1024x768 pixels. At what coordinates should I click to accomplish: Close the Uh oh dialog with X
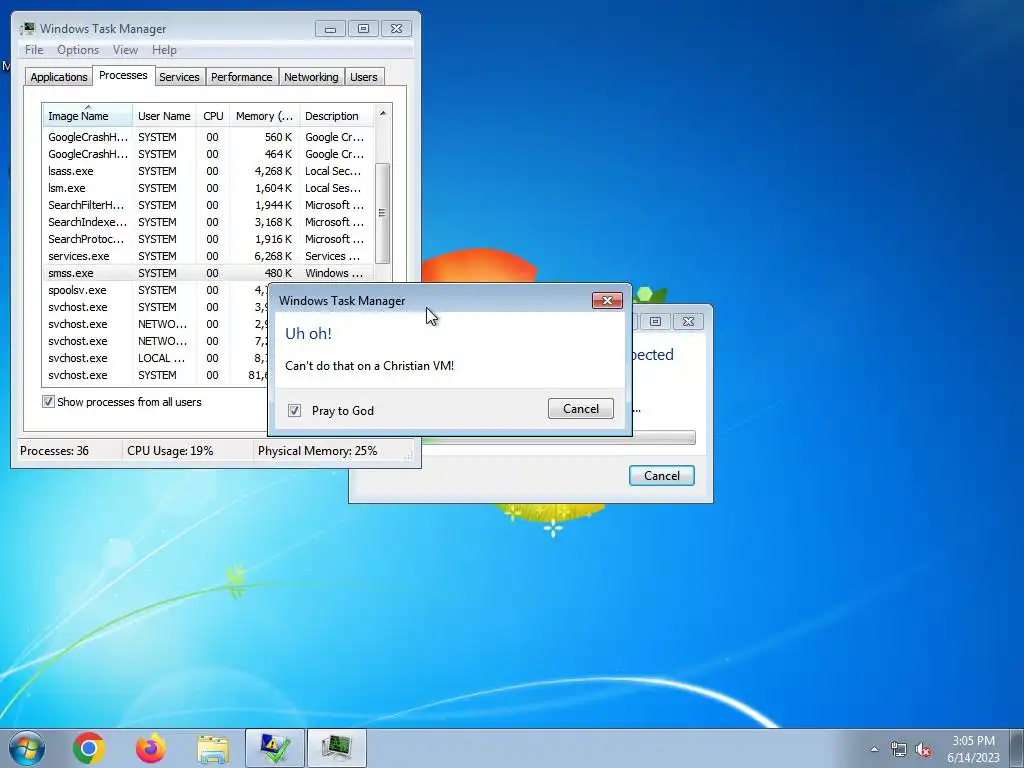click(607, 300)
